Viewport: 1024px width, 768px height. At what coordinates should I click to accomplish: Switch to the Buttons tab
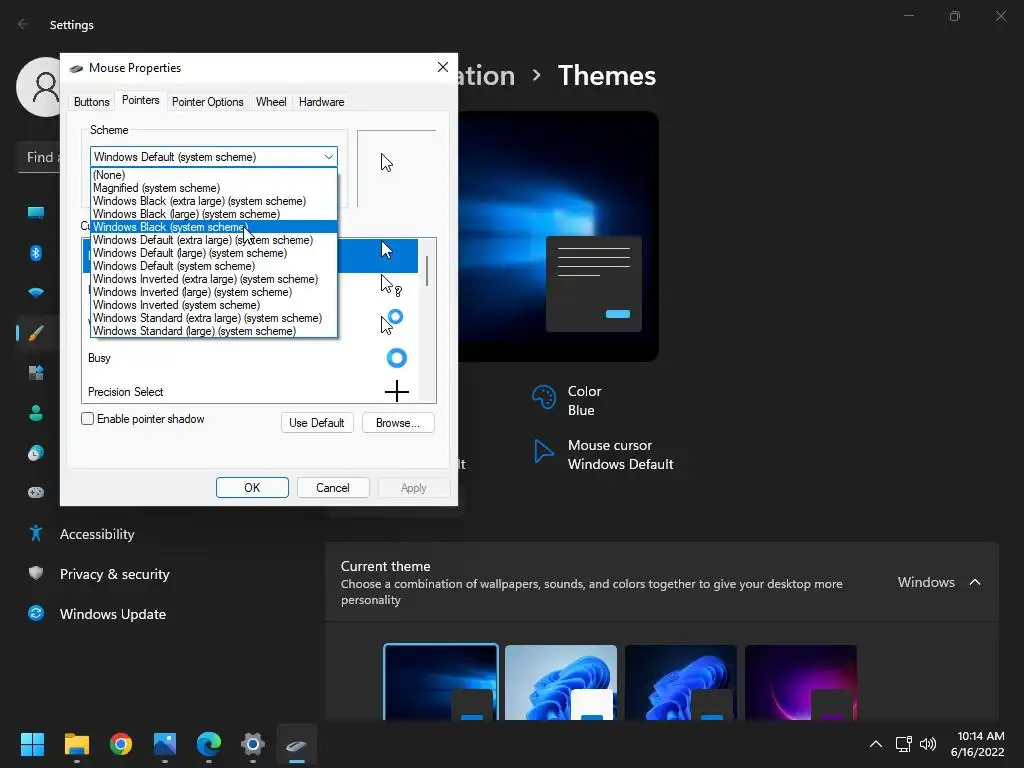[91, 102]
